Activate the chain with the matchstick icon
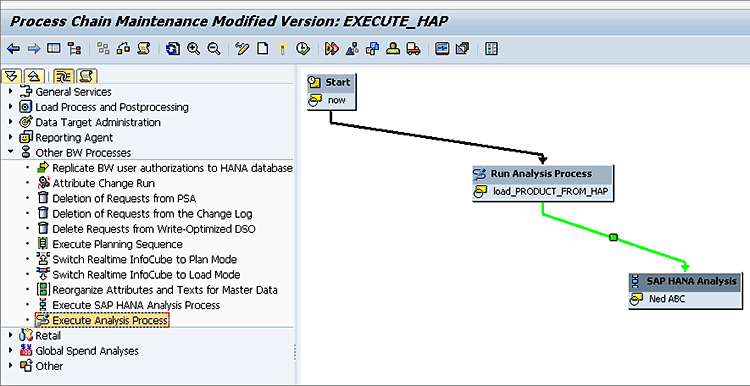 pyautogui.click(x=282, y=48)
